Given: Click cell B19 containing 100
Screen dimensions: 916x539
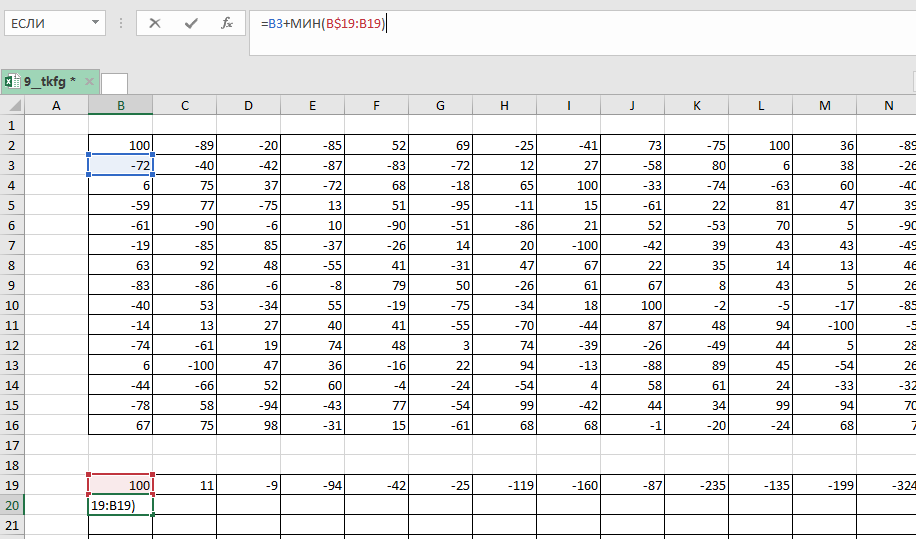Looking at the screenshot, I should pos(120,485).
